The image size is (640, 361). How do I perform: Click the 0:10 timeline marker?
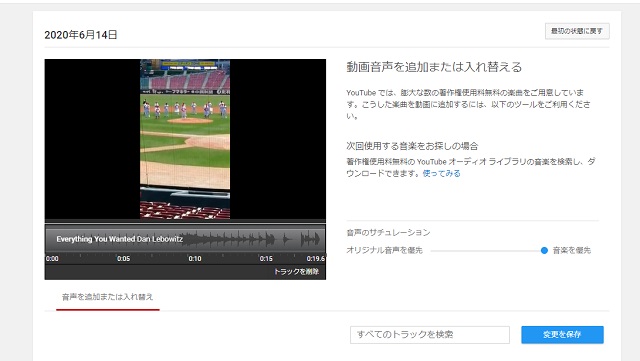click(195, 258)
